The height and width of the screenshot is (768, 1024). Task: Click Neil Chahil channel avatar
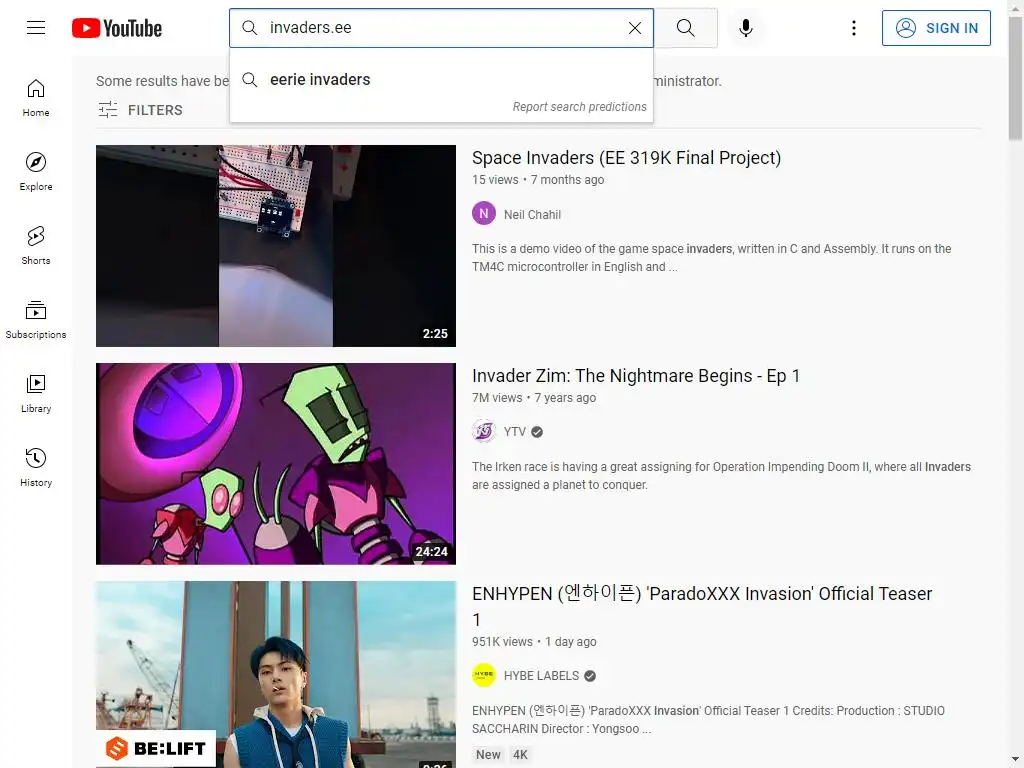[x=484, y=214]
